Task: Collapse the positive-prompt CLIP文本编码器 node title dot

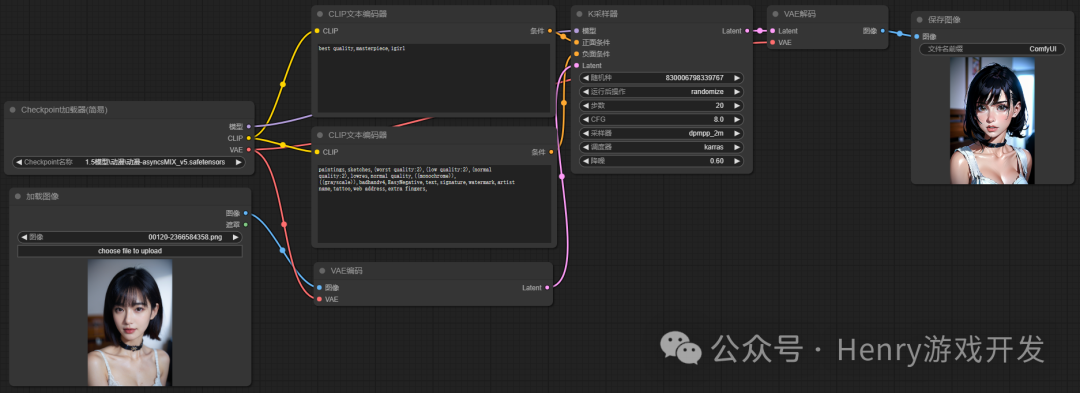Action: tap(320, 14)
